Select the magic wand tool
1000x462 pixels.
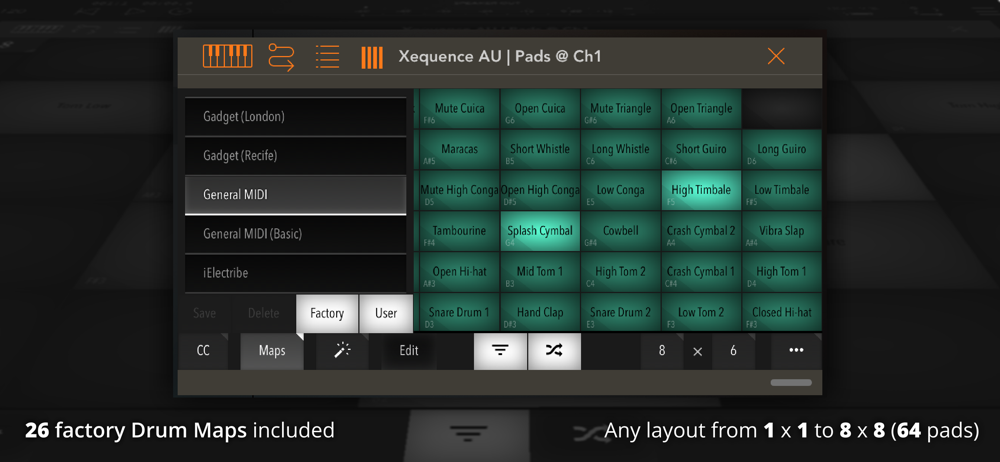point(342,350)
